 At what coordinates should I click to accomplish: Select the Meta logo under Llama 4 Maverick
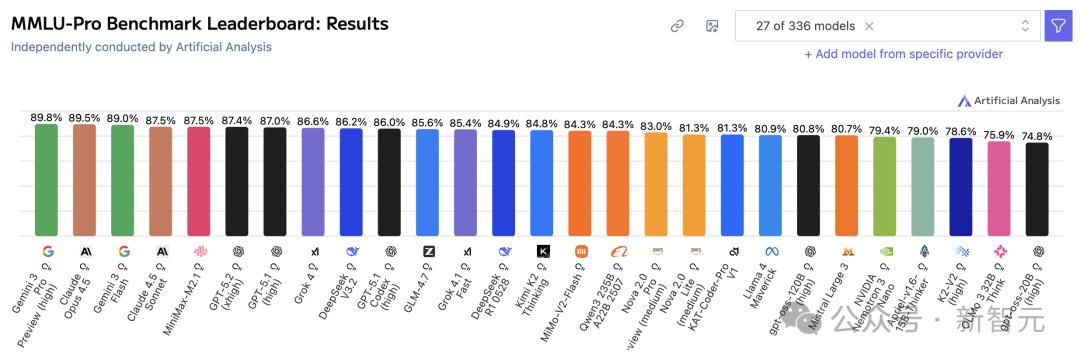click(x=771, y=251)
